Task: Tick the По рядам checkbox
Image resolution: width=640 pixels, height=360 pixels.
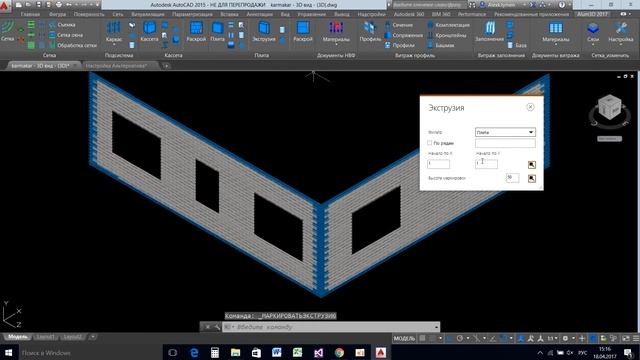Action: coord(429,143)
